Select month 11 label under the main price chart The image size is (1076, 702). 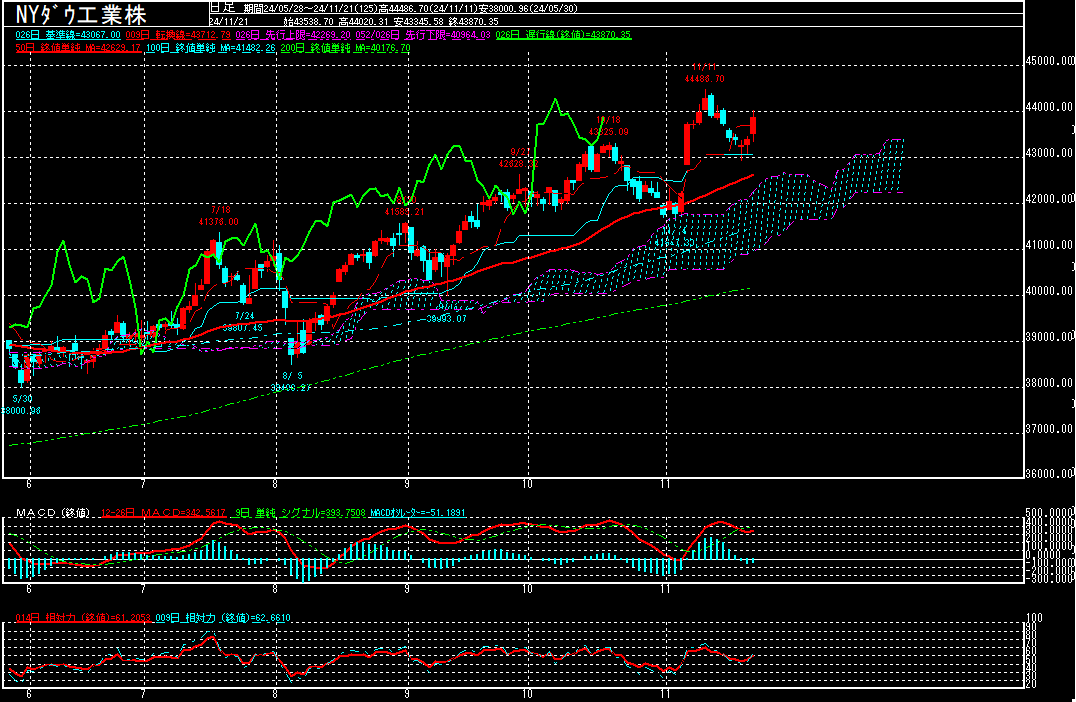[665, 484]
